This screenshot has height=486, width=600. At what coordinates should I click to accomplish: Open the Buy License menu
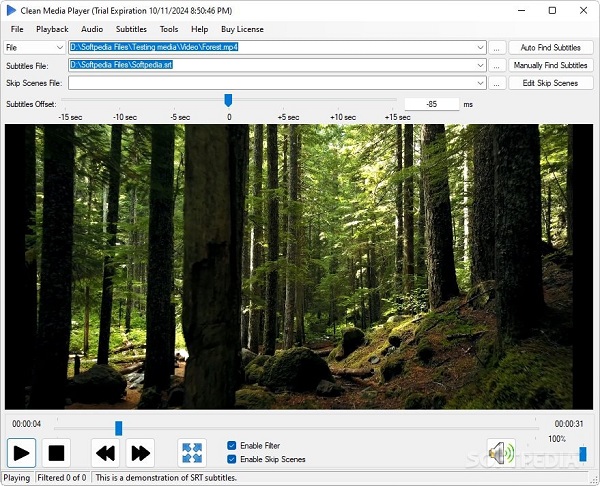242,29
